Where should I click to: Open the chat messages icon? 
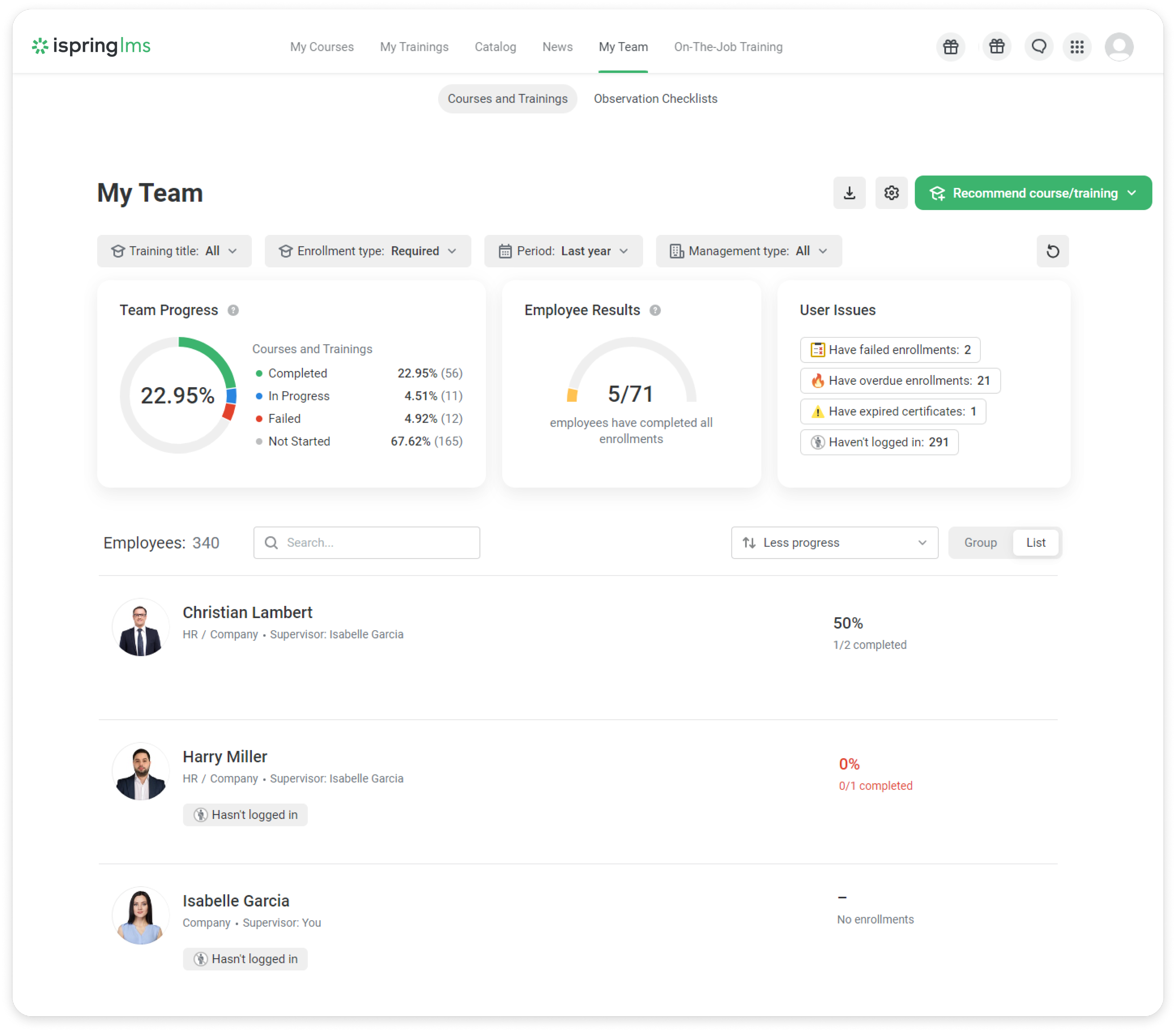(1038, 47)
